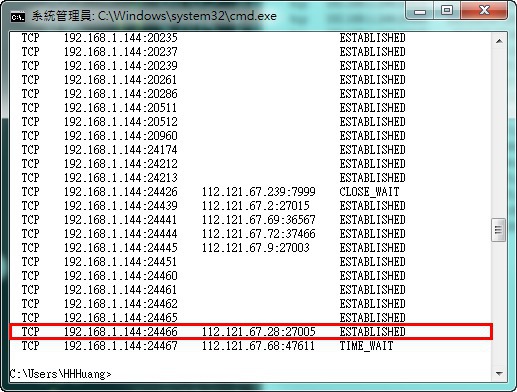Click remote address 112.121.67.9:27003

click(256, 248)
